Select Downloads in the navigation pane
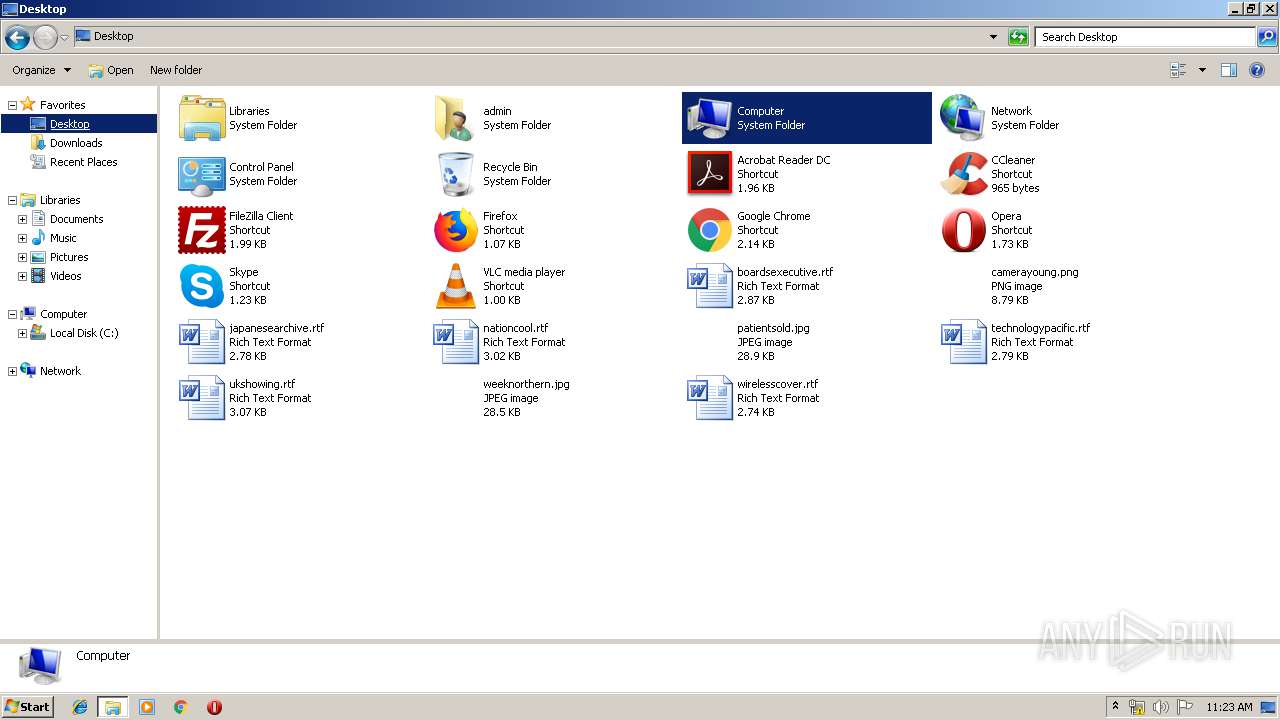This screenshot has width=1280, height=720. (76, 143)
